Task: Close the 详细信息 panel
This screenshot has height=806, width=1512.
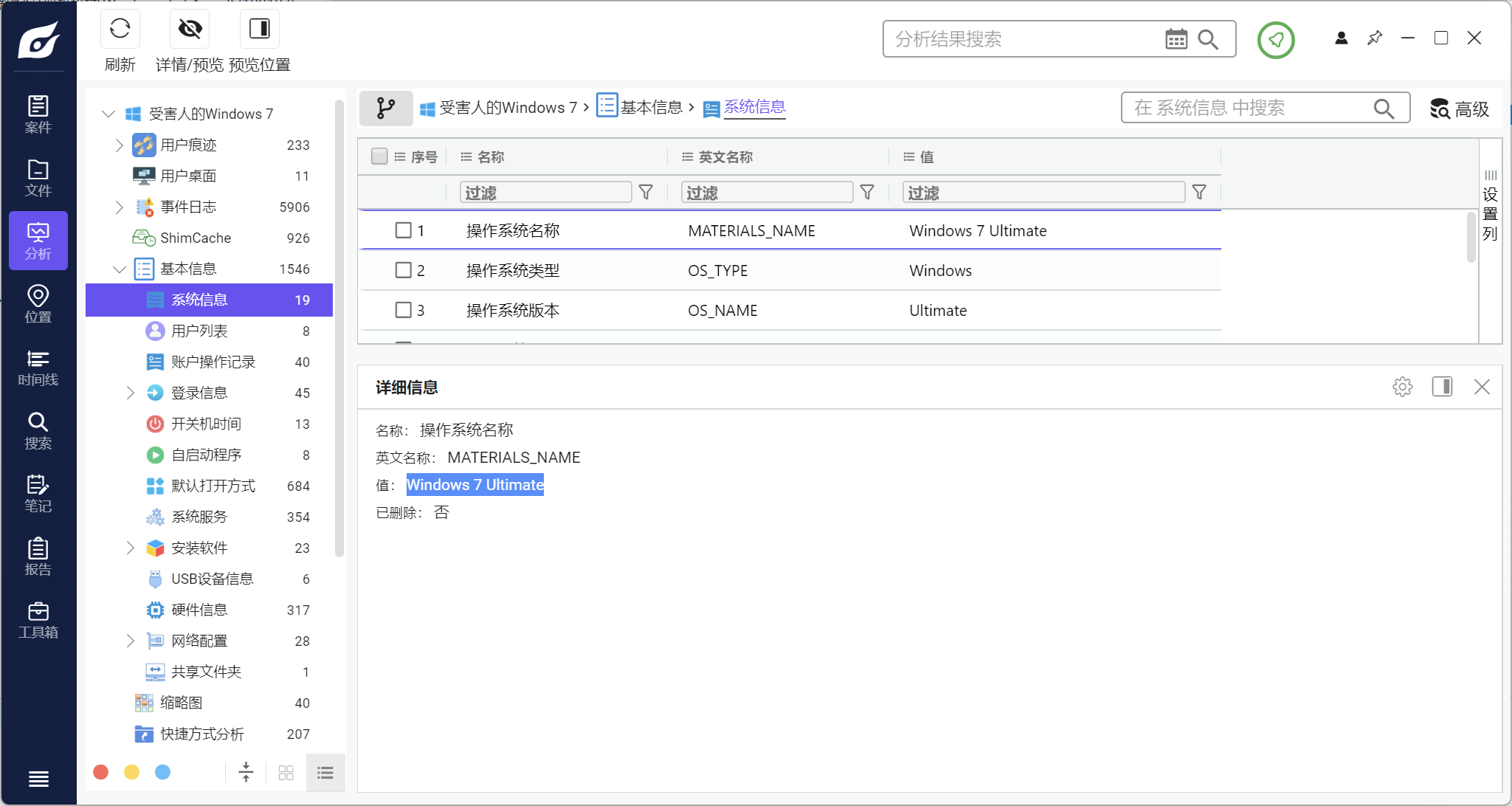Action: (x=1482, y=387)
